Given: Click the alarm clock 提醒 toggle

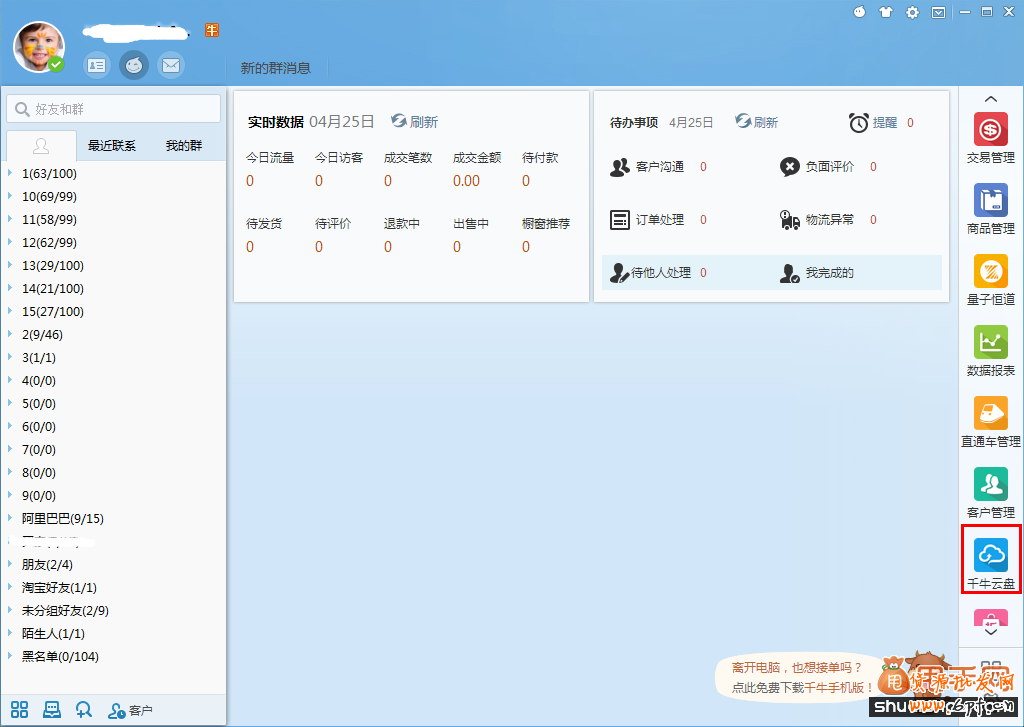Looking at the screenshot, I should [857, 122].
